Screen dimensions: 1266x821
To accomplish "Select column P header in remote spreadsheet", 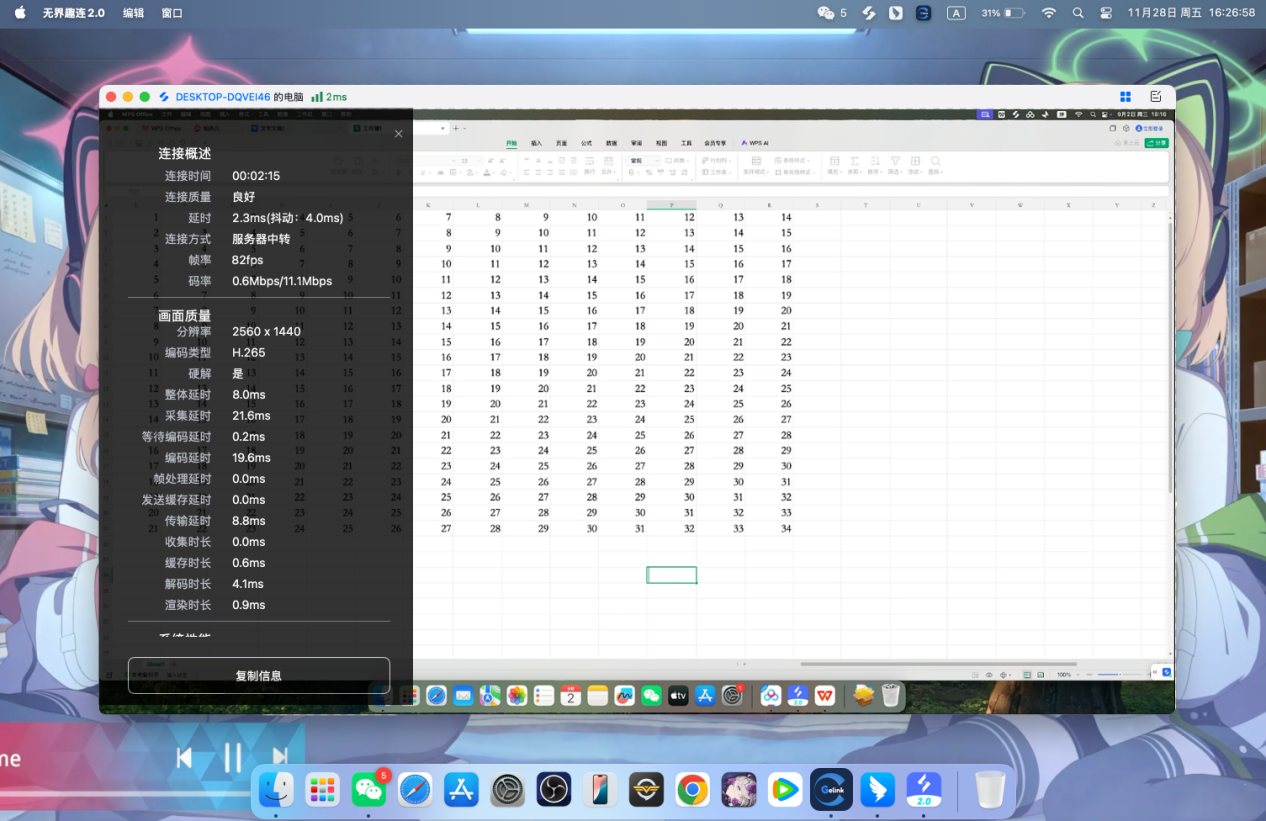I will click(671, 205).
